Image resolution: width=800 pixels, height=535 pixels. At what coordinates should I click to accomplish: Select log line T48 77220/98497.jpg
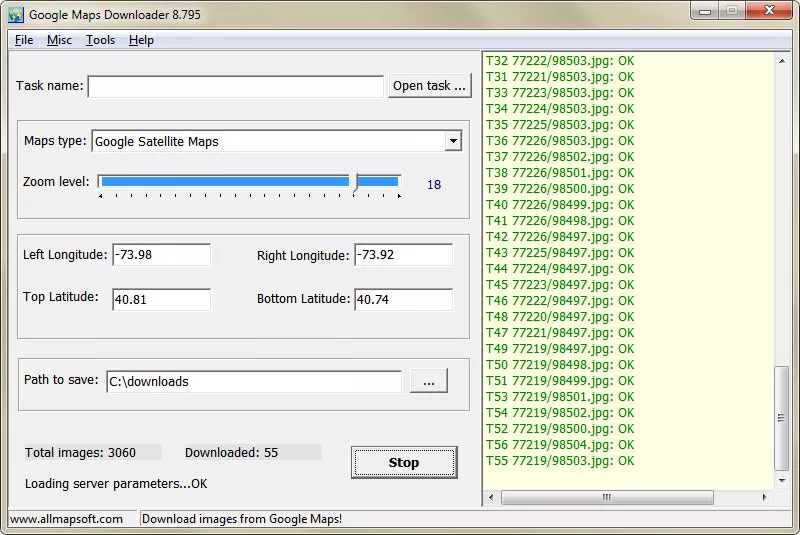pyautogui.click(x=560, y=317)
